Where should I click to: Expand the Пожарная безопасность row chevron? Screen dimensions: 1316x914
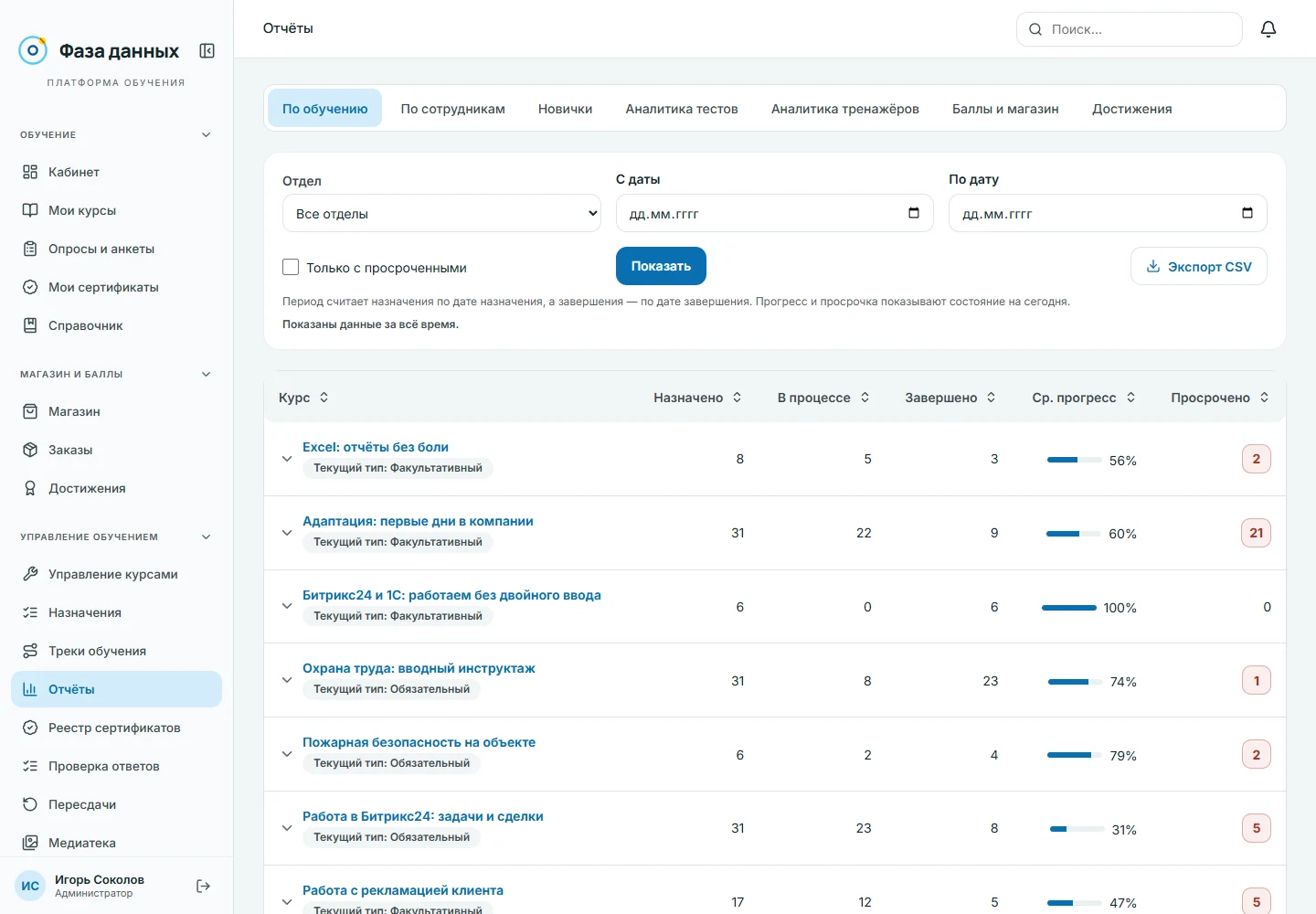(287, 754)
